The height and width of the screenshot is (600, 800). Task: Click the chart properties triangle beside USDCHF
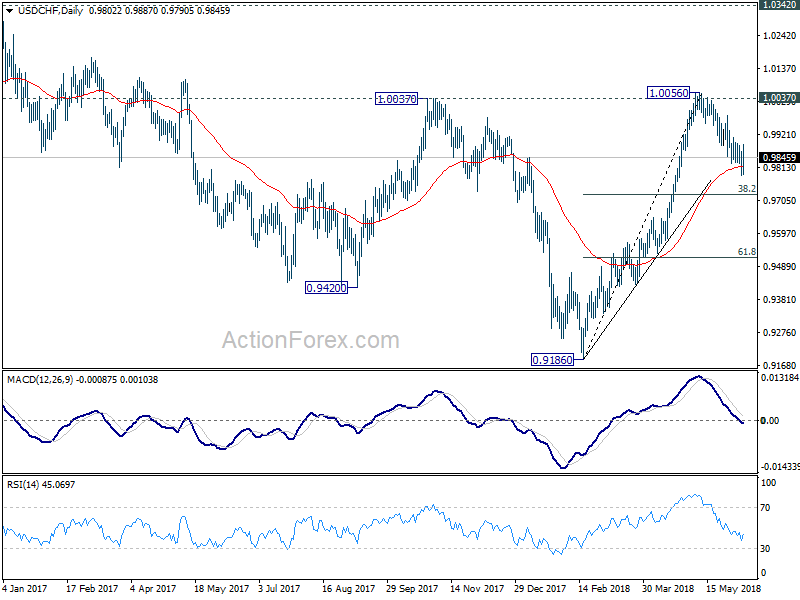(x=9, y=11)
